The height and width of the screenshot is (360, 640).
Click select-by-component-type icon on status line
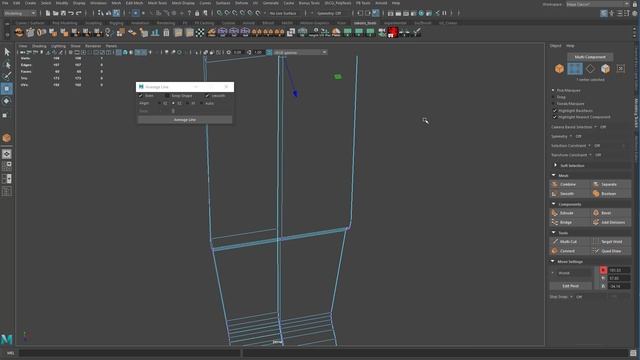116,13
